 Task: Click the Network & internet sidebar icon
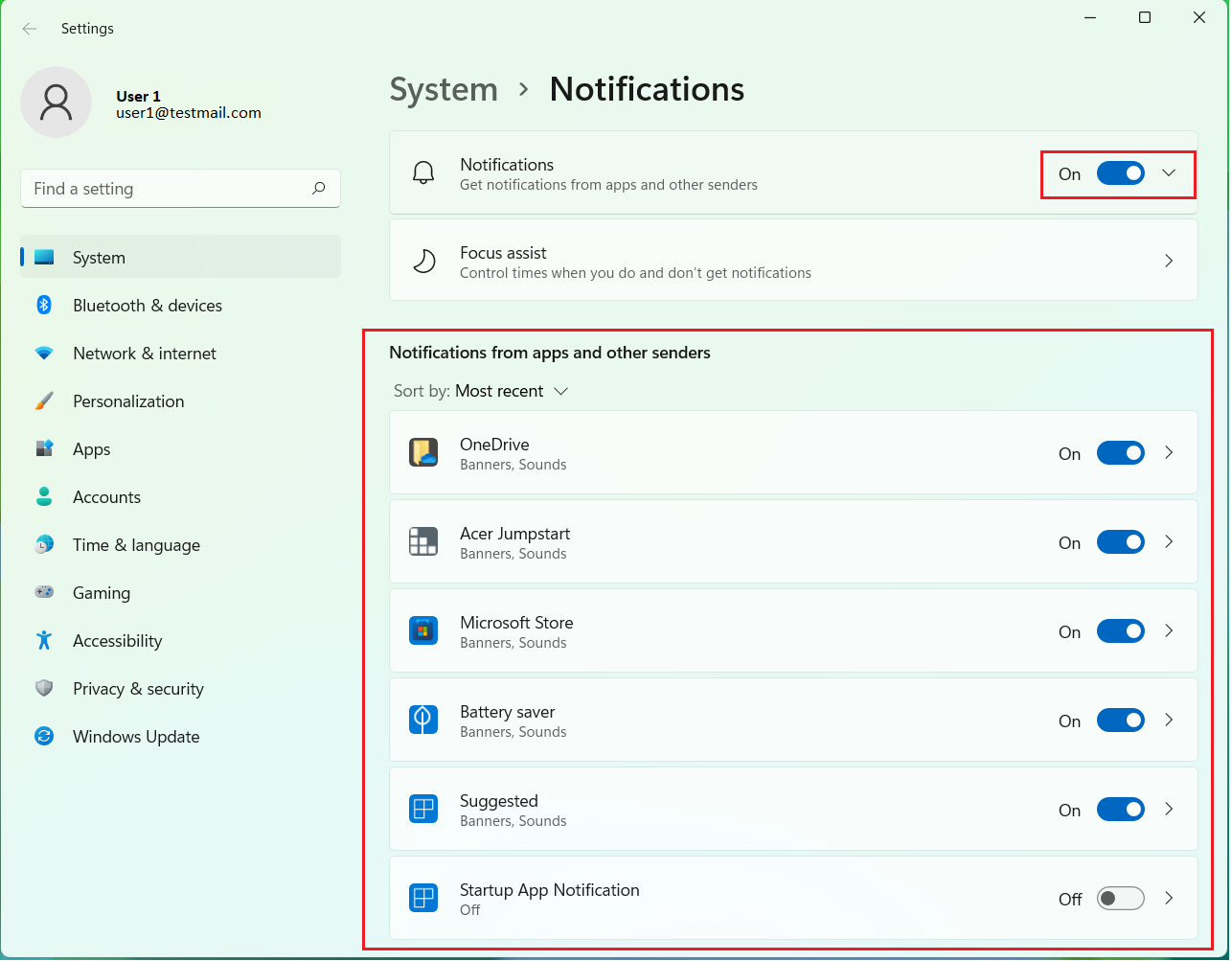point(44,353)
